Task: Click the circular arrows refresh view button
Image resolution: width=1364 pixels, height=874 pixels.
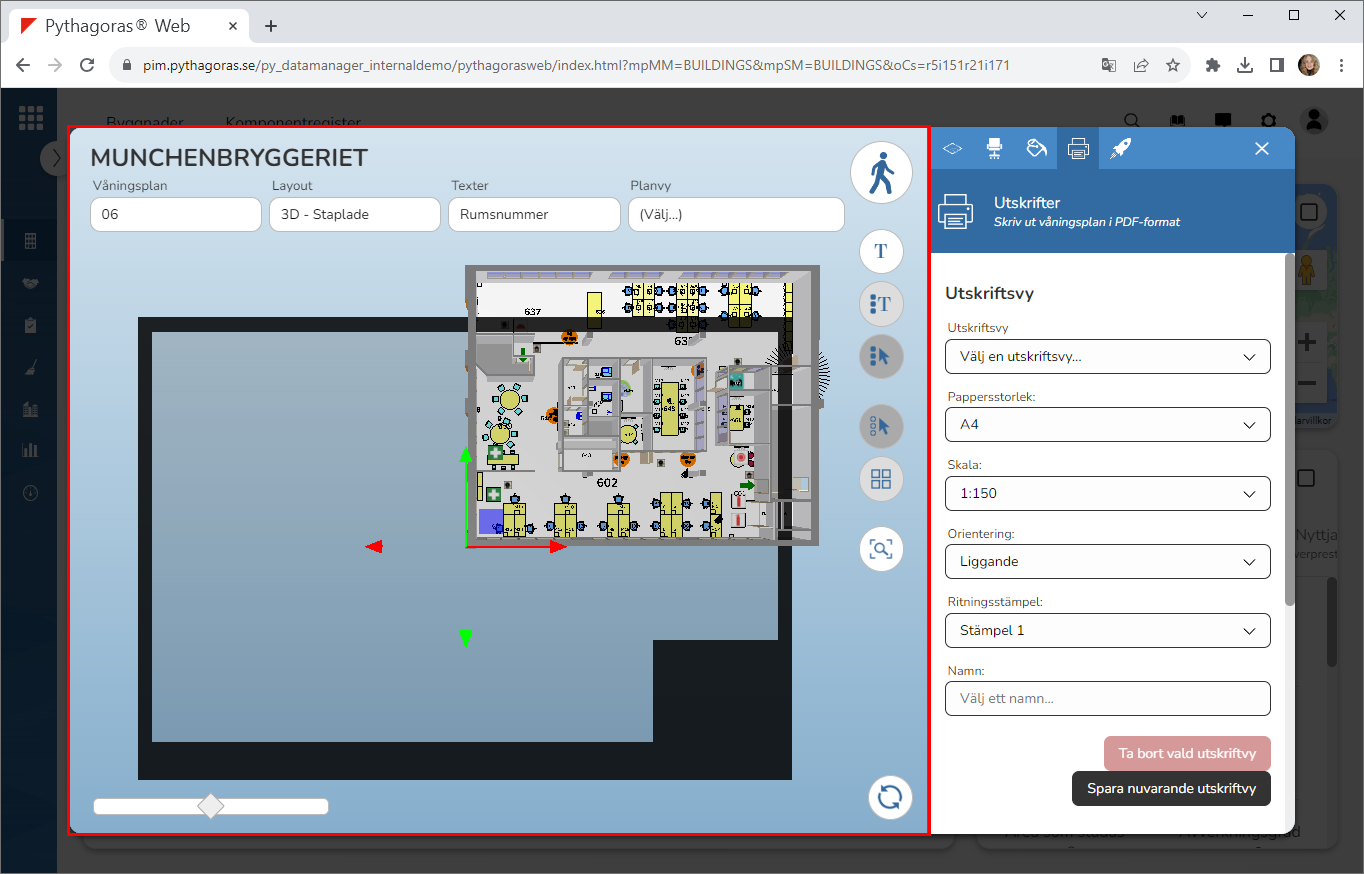Action: click(x=890, y=797)
